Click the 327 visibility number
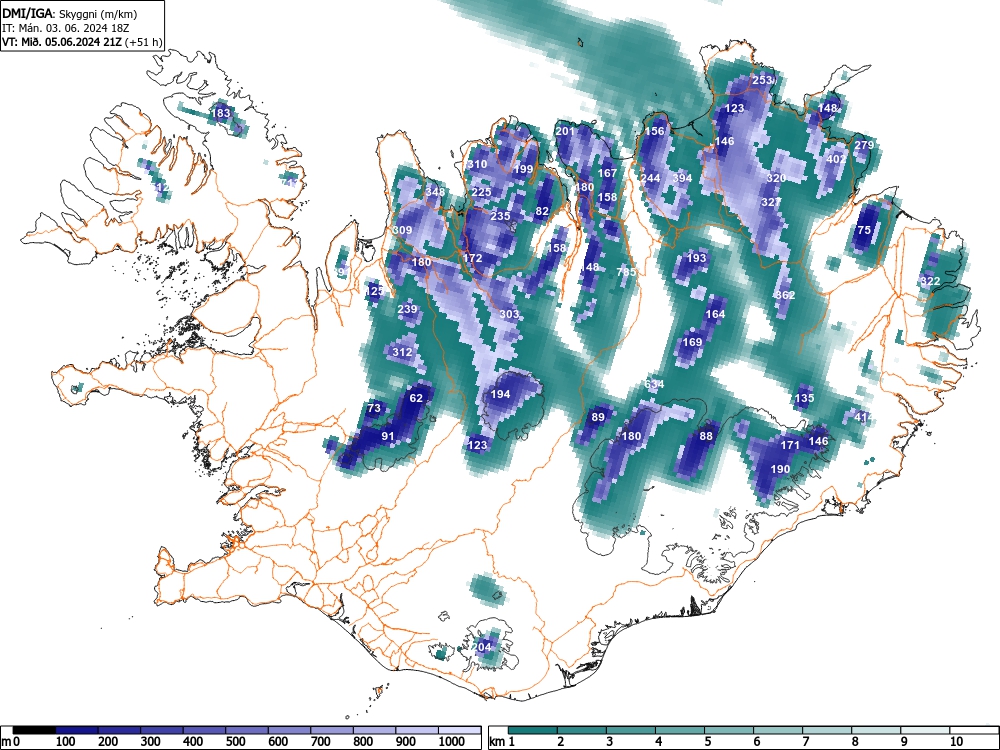Image resolution: width=1000 pixels, height=750 pixels. click(770, 202)
